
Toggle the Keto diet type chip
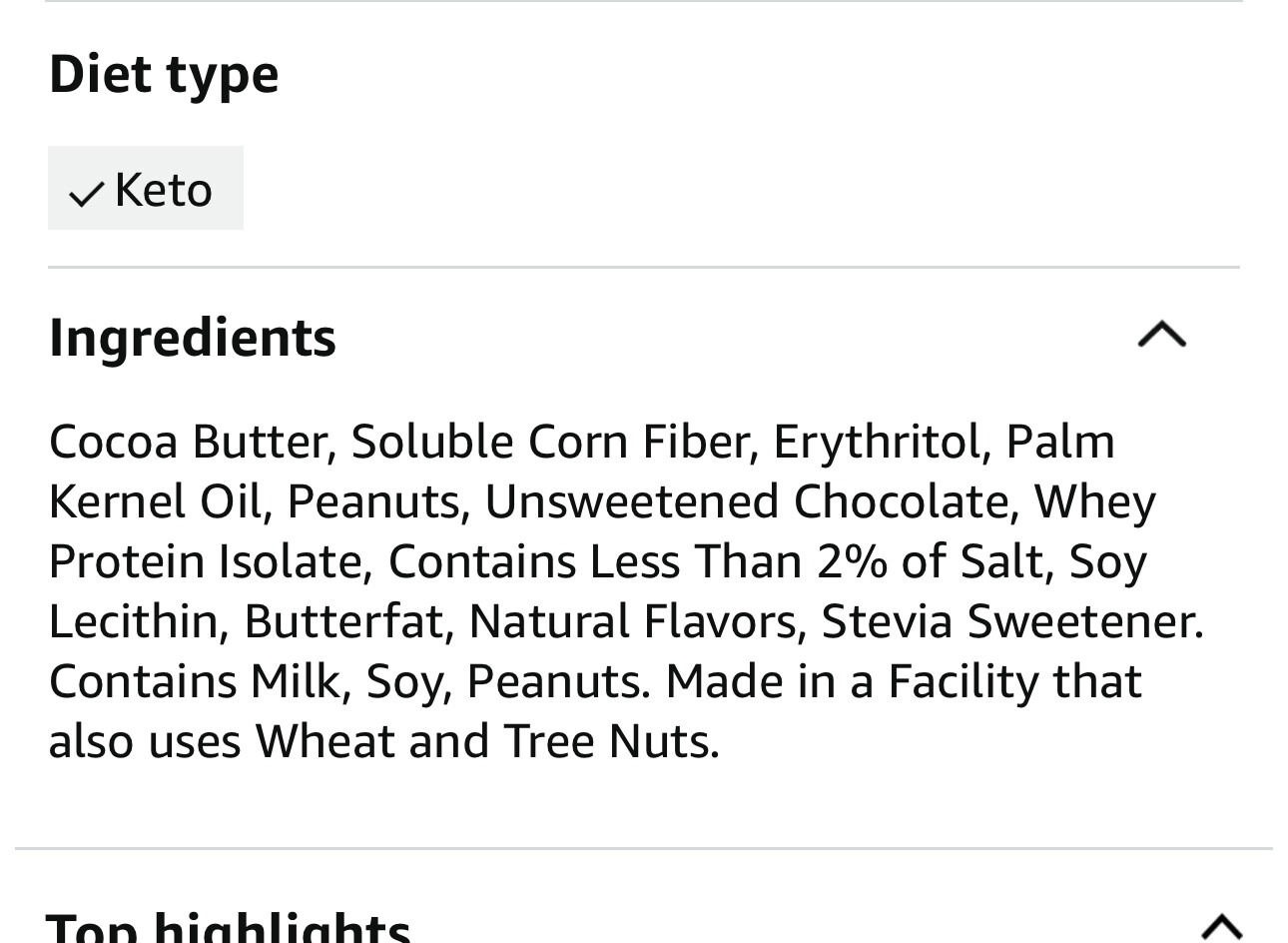pos(146,189)
